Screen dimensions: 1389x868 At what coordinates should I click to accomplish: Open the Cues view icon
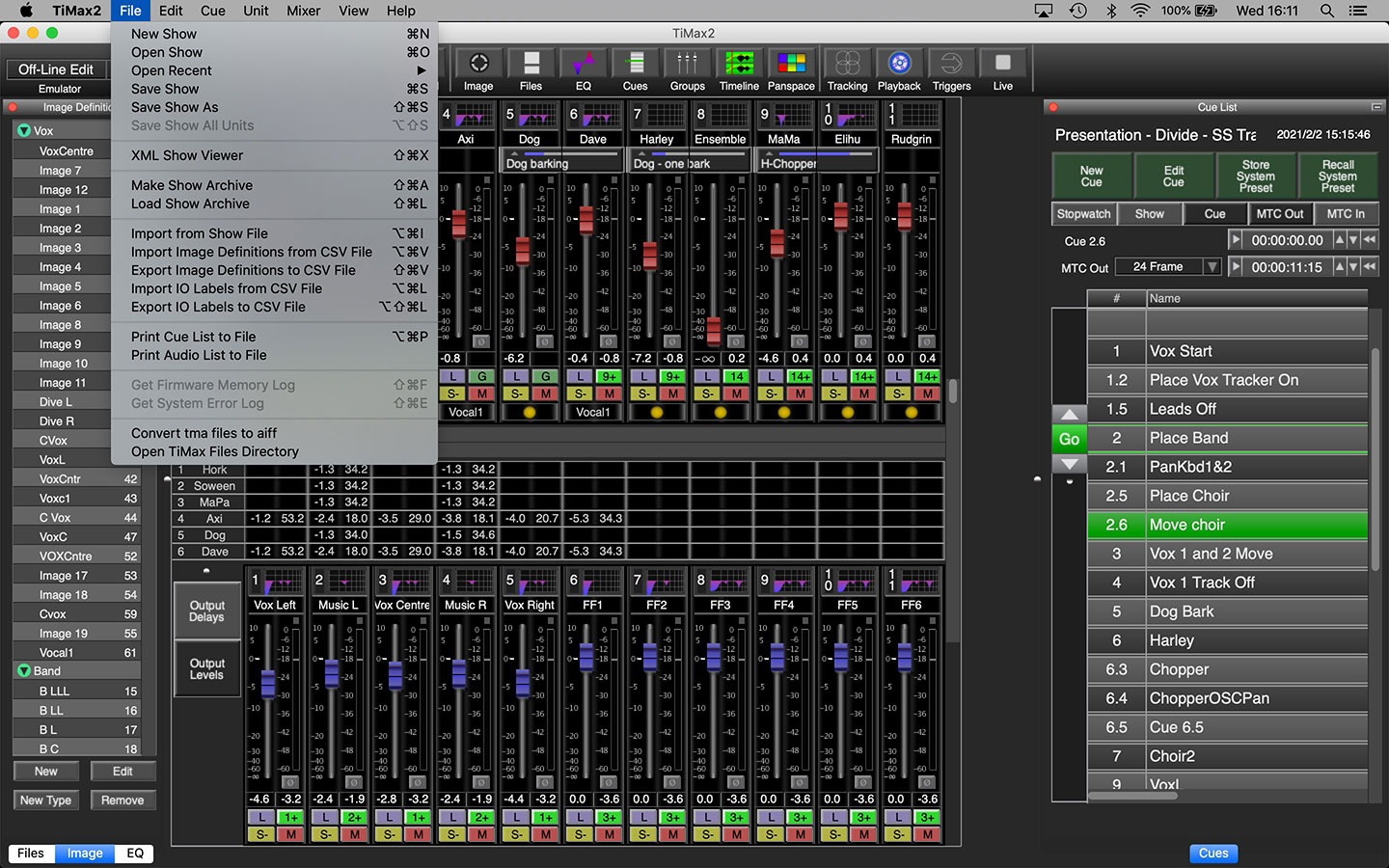pos(635,64)
